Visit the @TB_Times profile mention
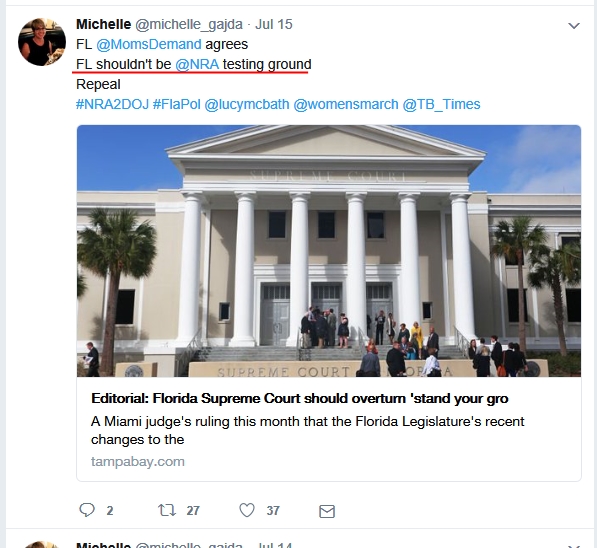This screenshot has height=548, width=597. point(441,104)
